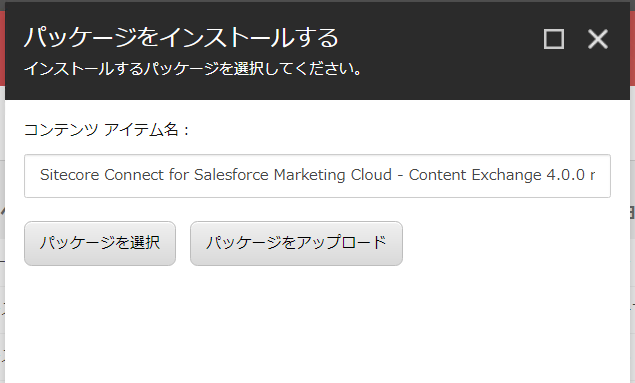Click the インストールするパッケージを選択してください subtitle

click(193, 69)
